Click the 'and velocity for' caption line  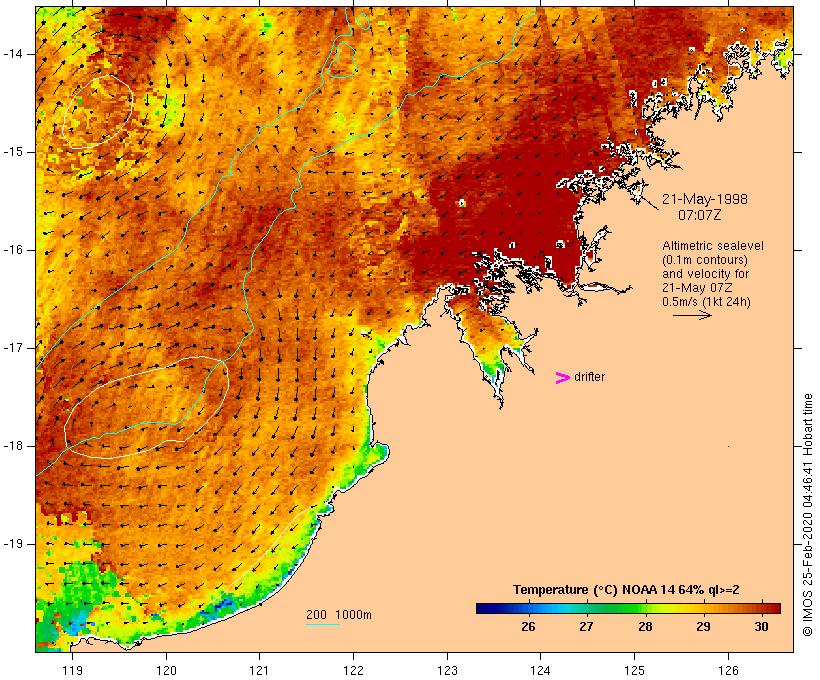click(x=705, y=274)
